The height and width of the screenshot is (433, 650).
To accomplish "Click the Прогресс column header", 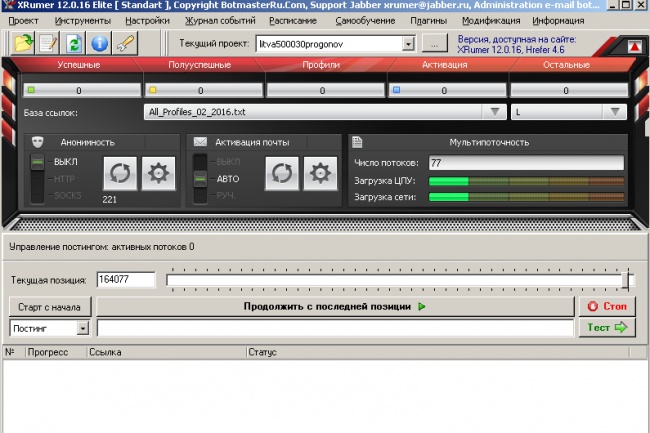I will click(56, 352).
